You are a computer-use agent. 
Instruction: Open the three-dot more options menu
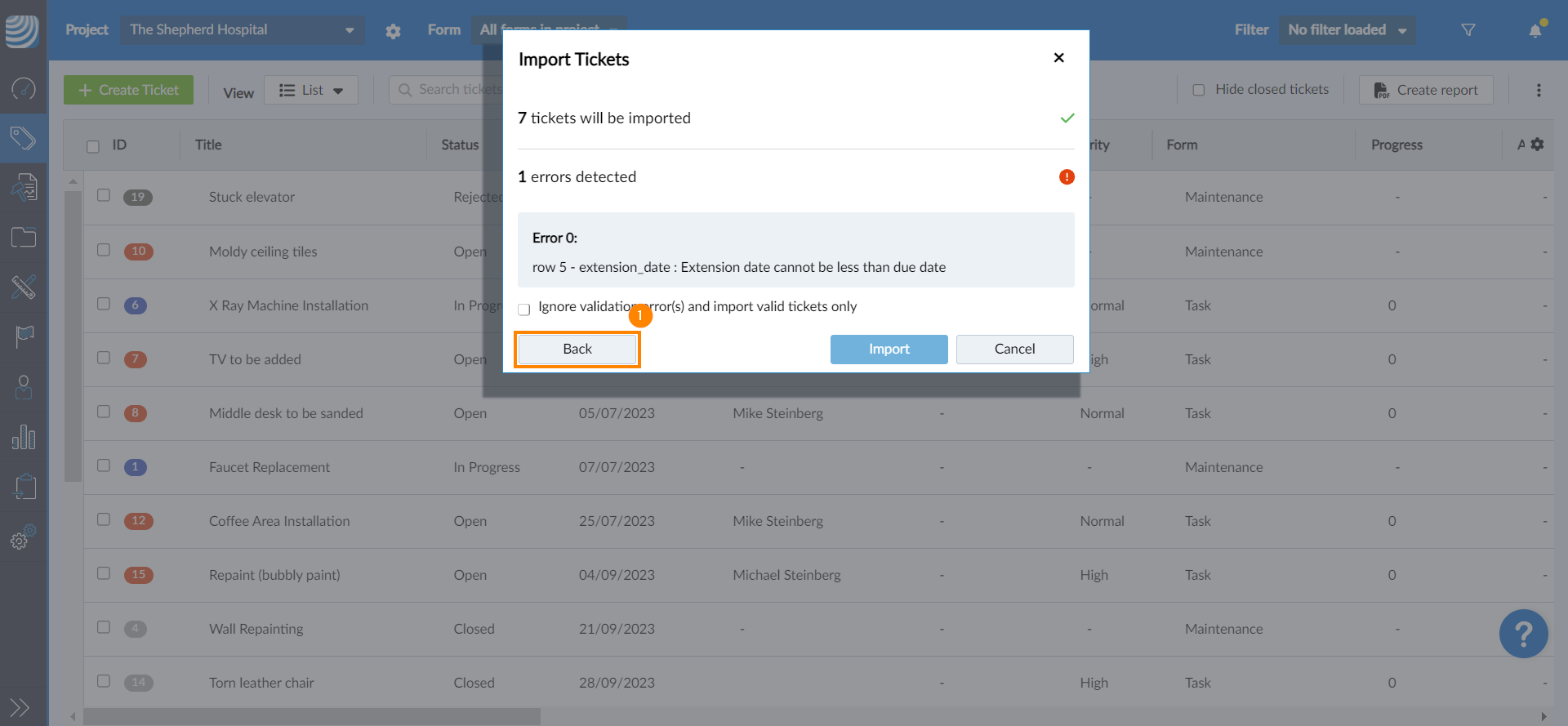1539,90
